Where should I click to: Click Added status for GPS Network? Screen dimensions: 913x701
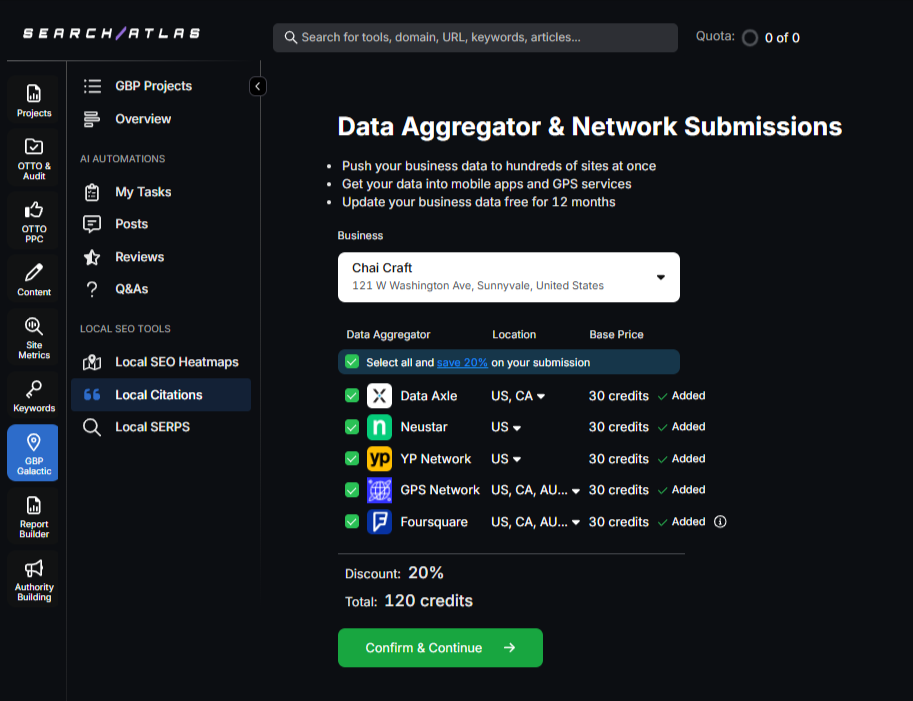point(682,490)
